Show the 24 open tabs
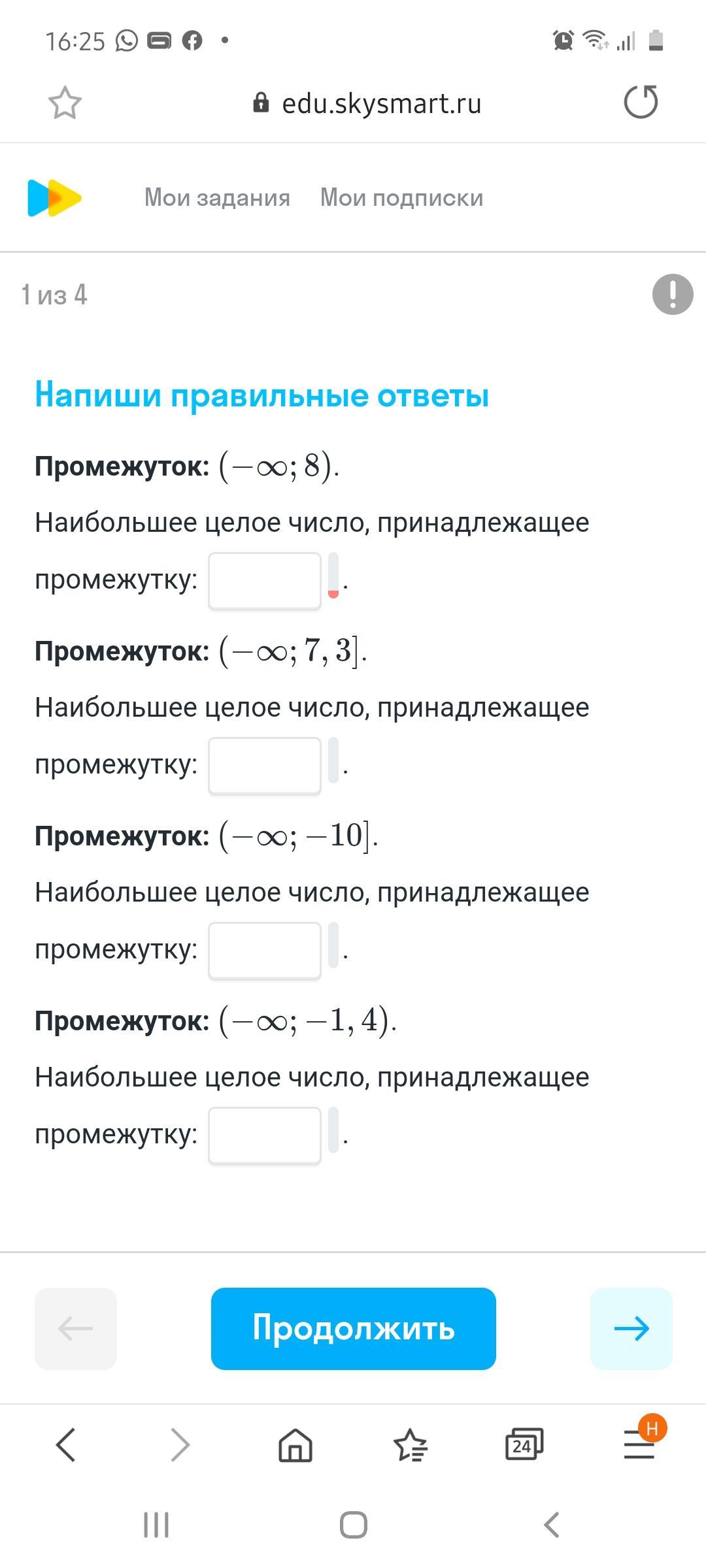 point(524,1444)
